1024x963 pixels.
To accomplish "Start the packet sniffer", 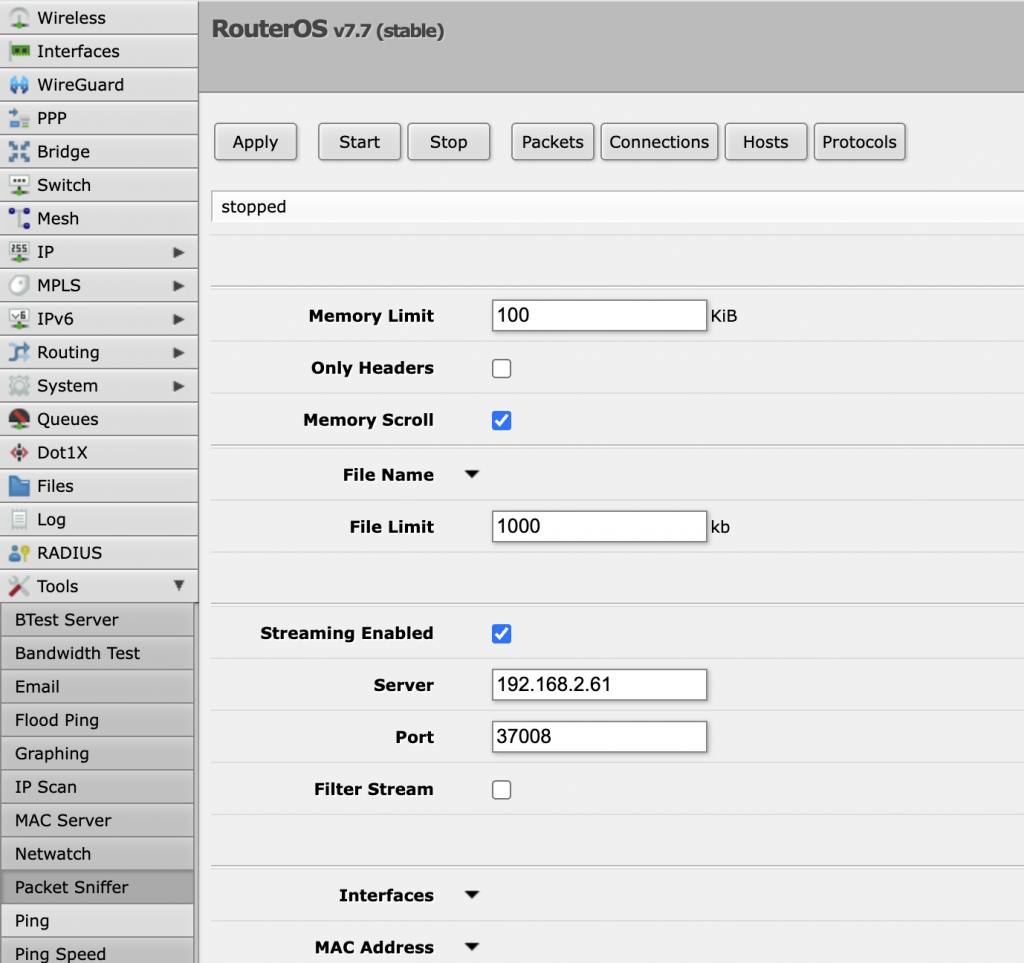I will (x=359, y=142).
